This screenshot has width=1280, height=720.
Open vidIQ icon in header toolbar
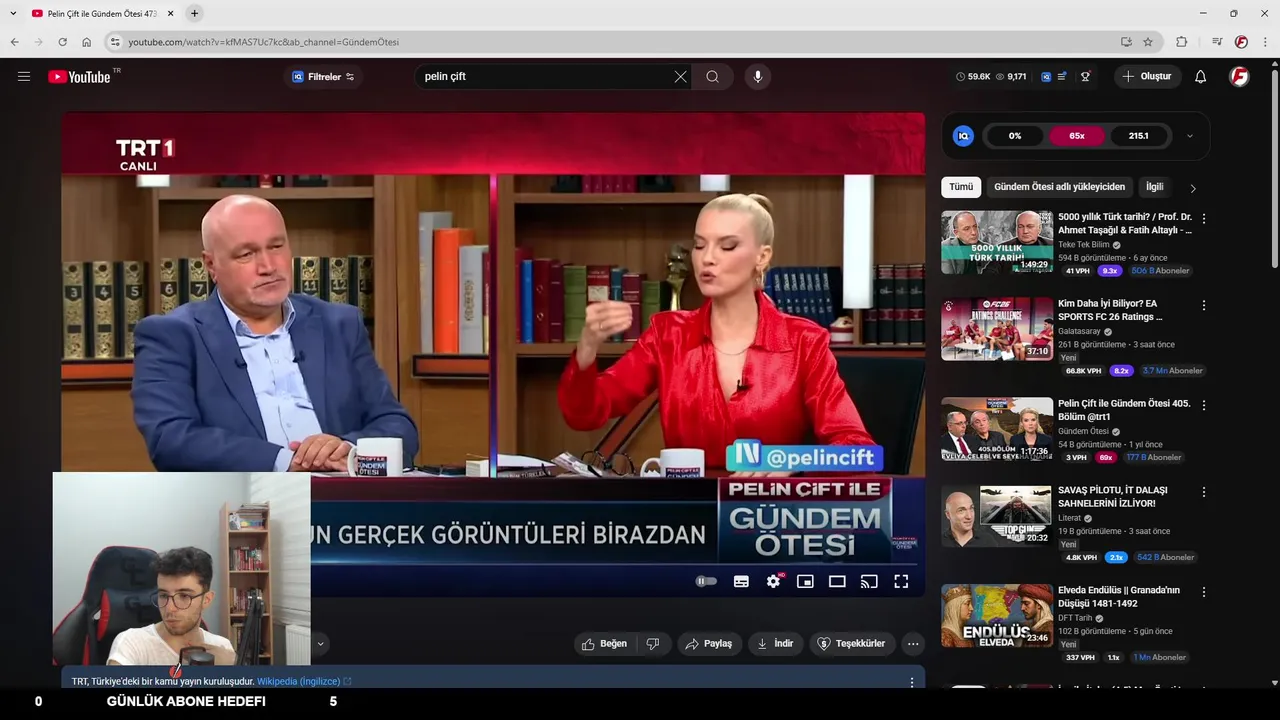[1046, 77]
